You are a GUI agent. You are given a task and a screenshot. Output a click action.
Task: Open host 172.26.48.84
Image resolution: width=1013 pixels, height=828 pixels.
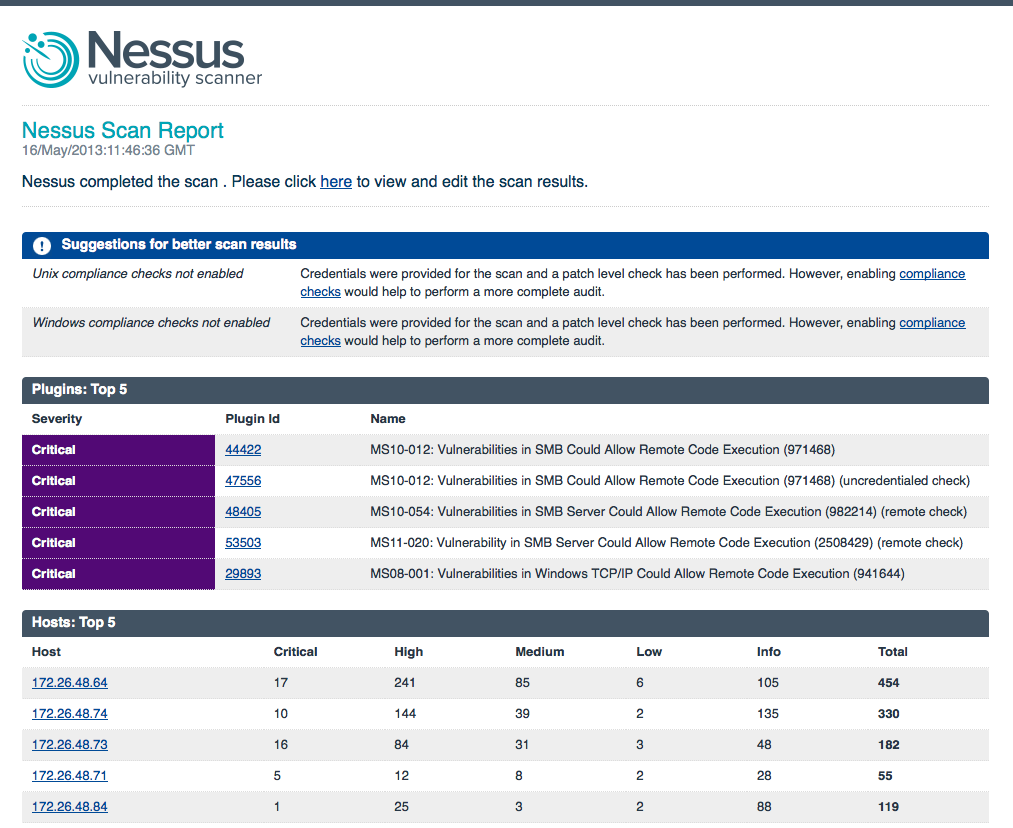pyautogui.click(x=70, y=807)
